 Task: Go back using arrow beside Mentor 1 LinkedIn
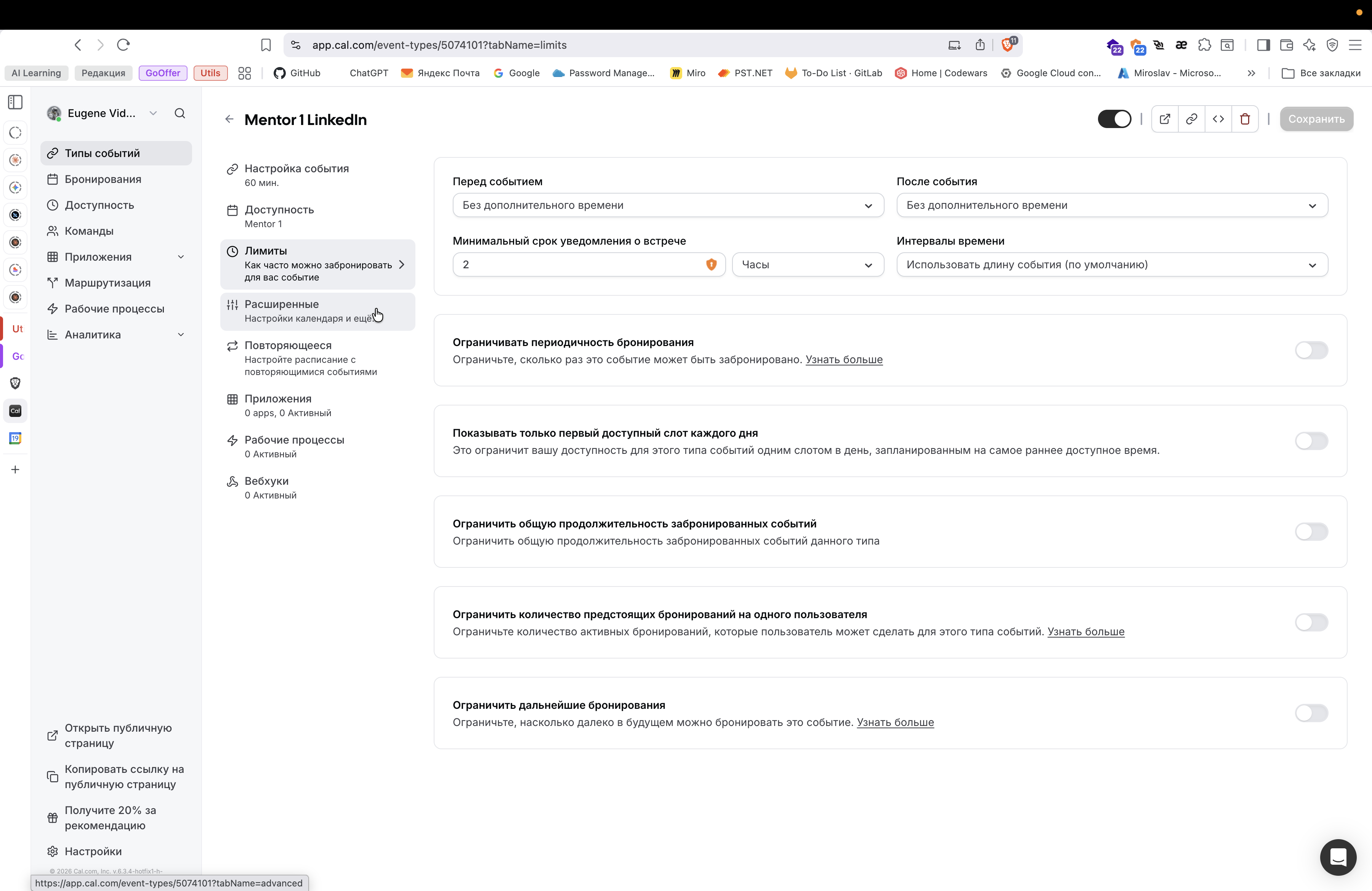tap(229, 119)
